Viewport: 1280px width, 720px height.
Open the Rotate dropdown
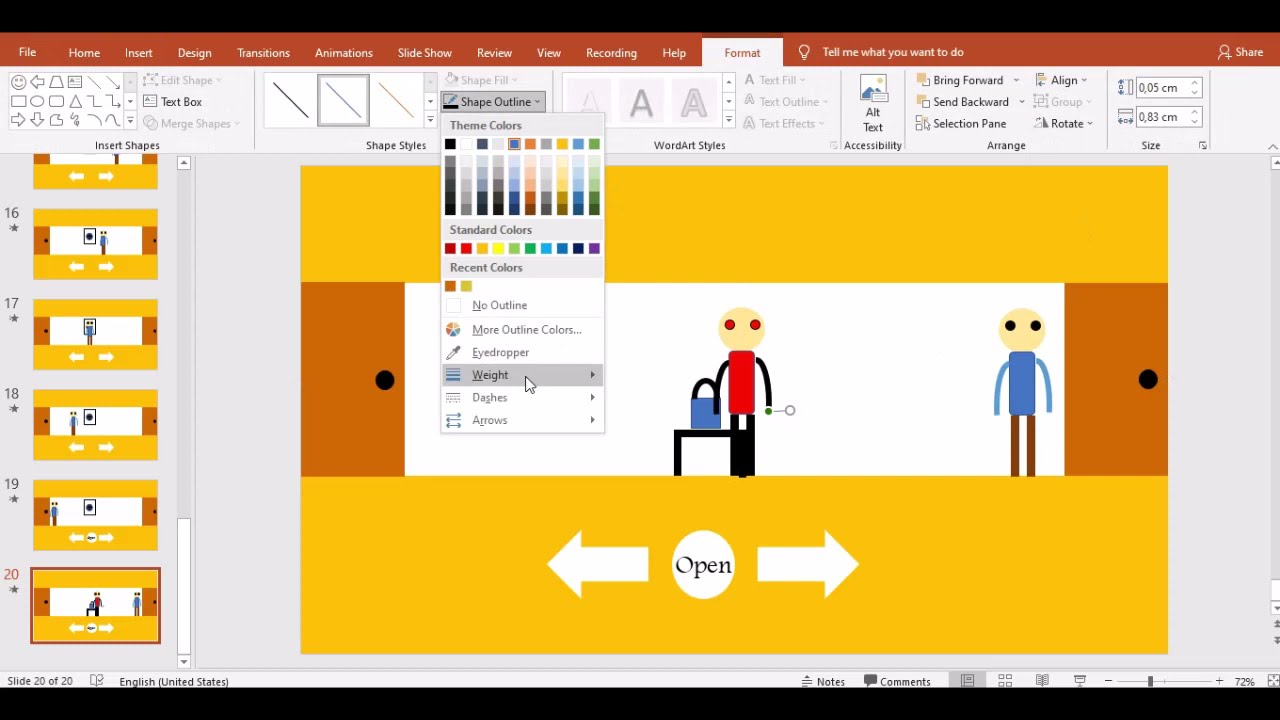point(1064,124)
